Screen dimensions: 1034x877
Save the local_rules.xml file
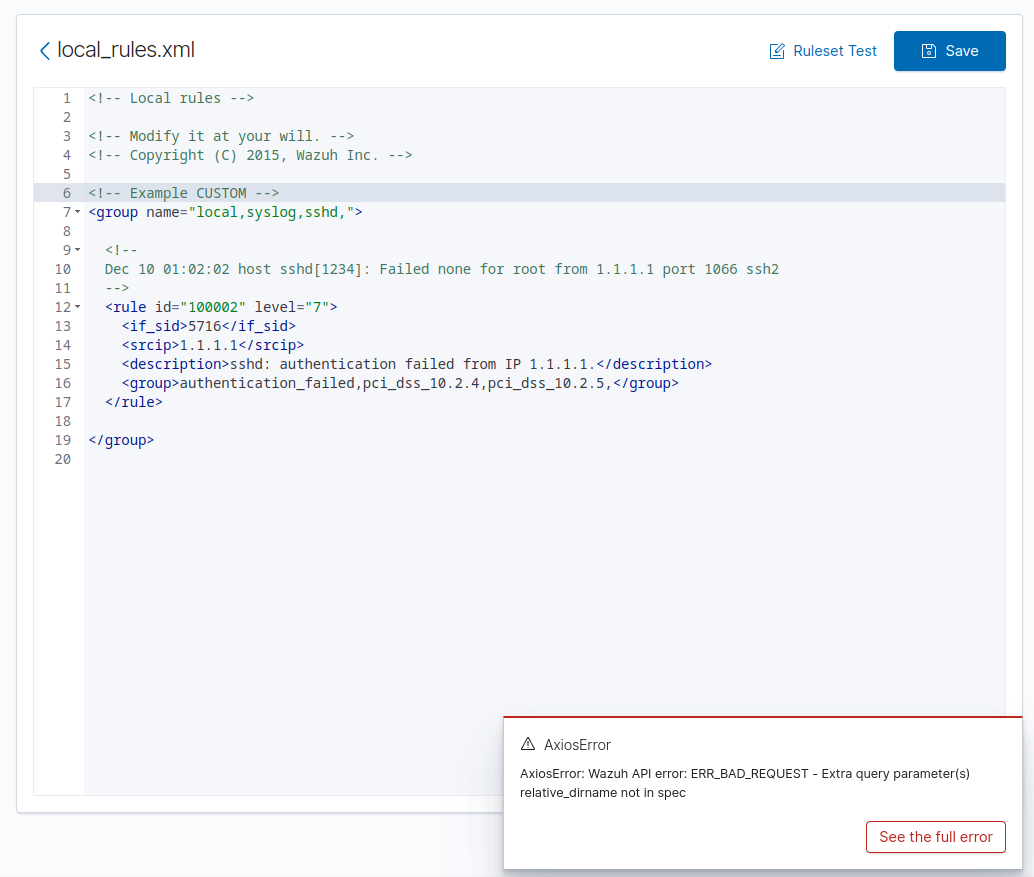point(949,50)
